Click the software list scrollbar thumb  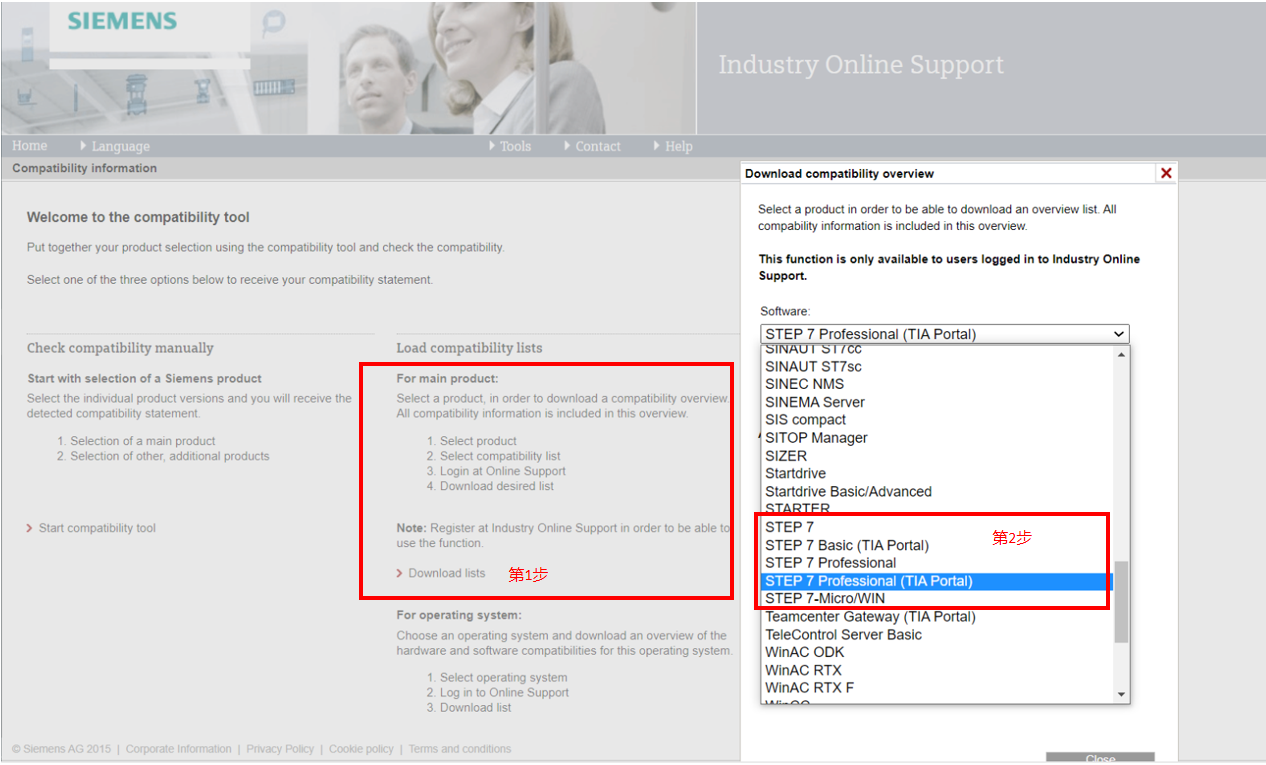[1121, 602]
